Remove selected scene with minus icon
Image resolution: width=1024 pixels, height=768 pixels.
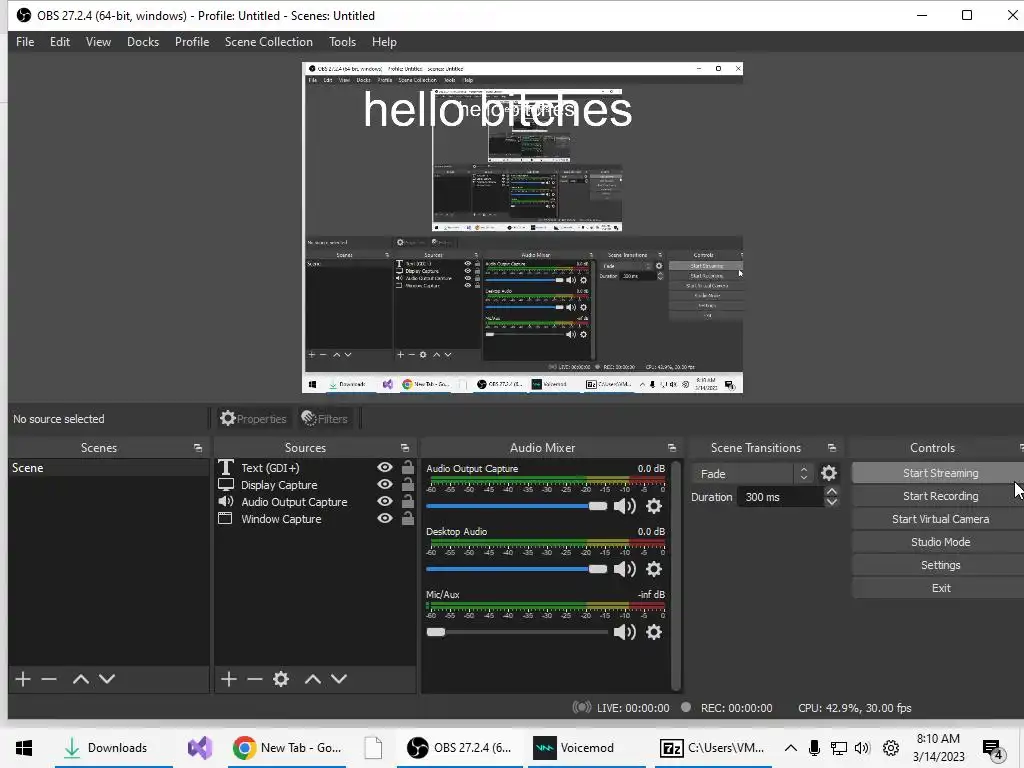click(x=49, y=679)
